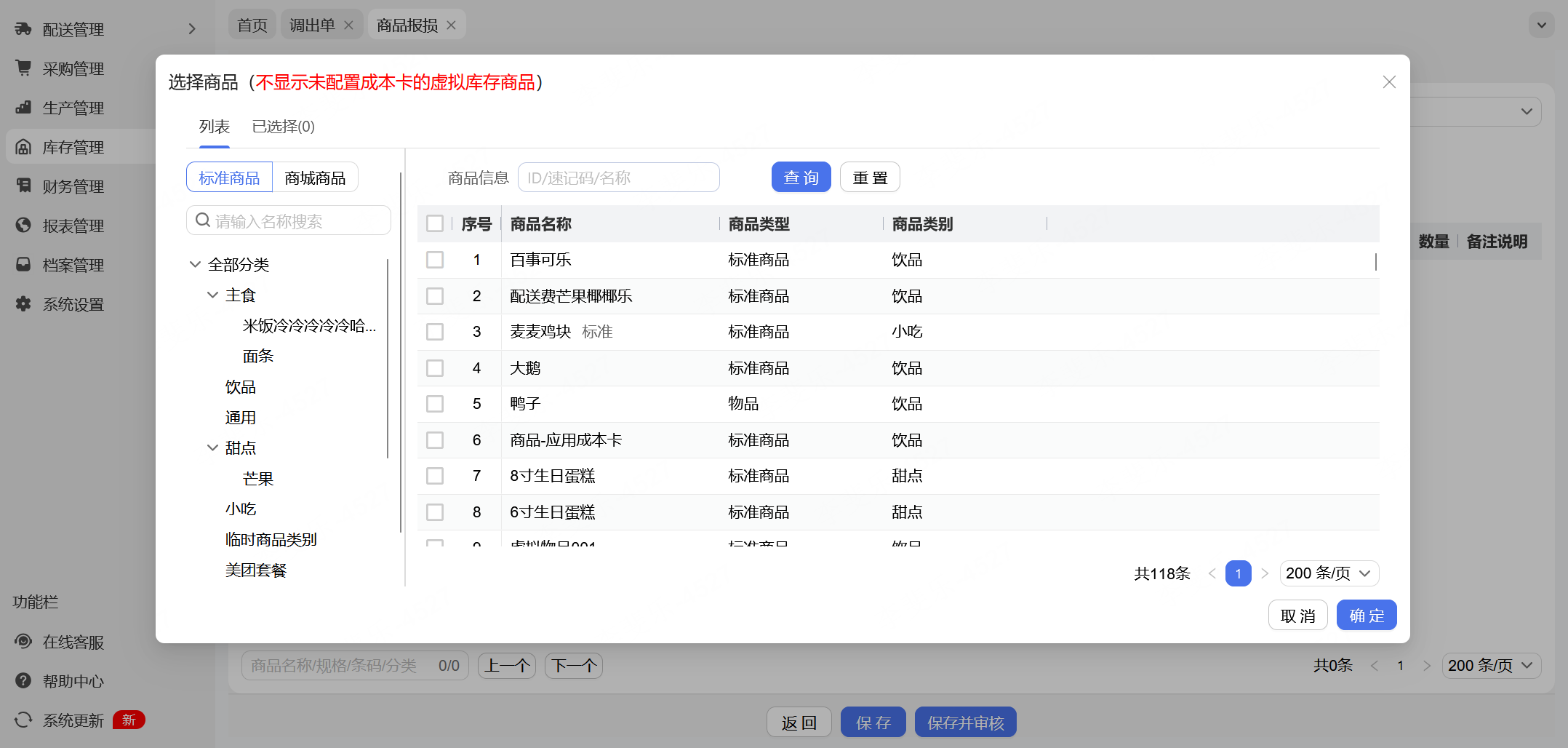Viewport: 1568px width, 748px height.
Task: Close the 调出单 tab
Action: pos(348,25)
